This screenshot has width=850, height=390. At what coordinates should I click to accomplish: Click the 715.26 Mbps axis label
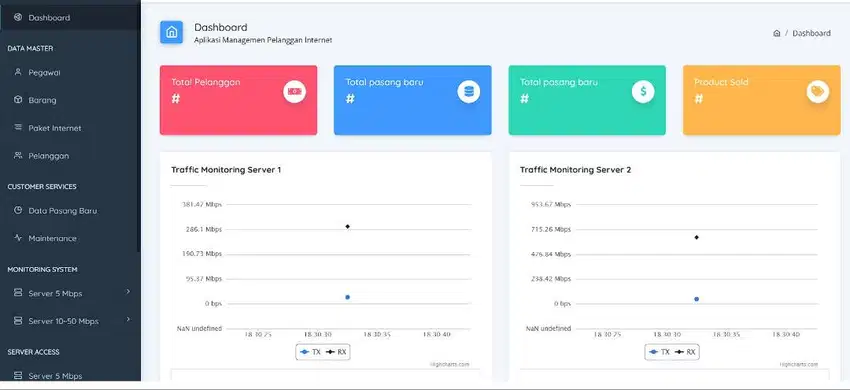pyautogui.click(x=551, y=229)
